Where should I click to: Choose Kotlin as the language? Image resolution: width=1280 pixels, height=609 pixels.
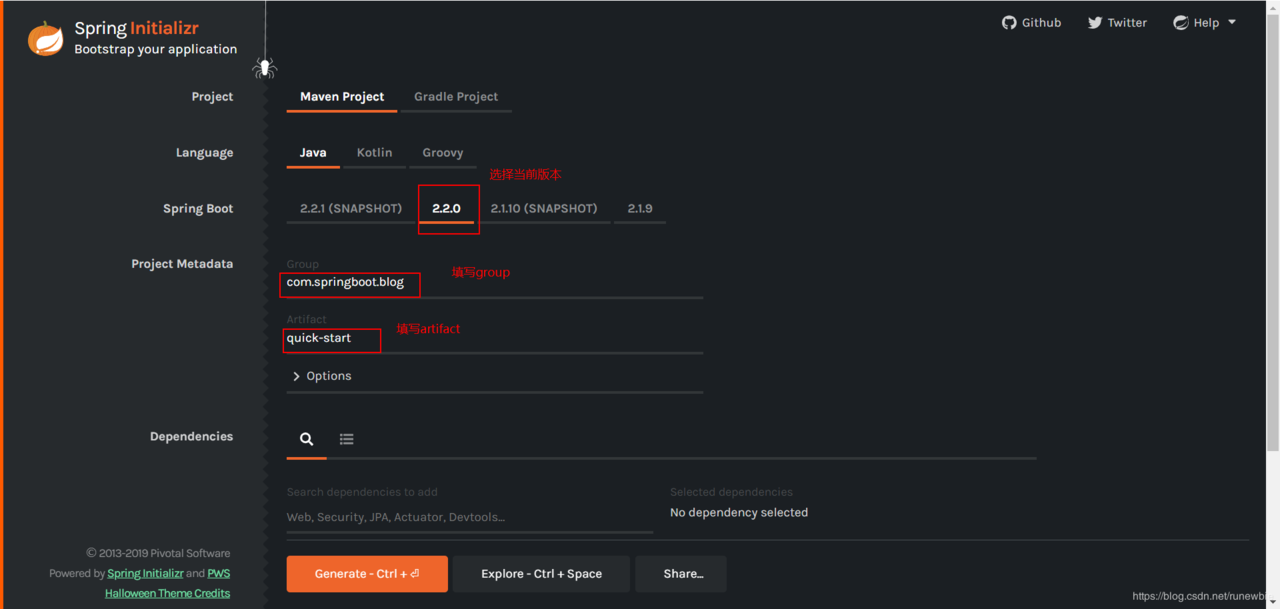[x=374, y=153]
